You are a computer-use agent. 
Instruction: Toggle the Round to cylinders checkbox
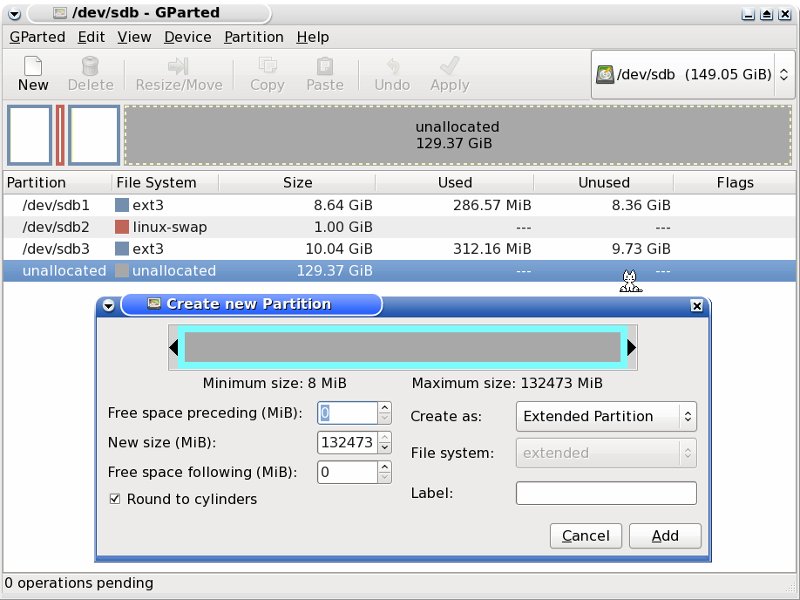(x=115, y=499)
